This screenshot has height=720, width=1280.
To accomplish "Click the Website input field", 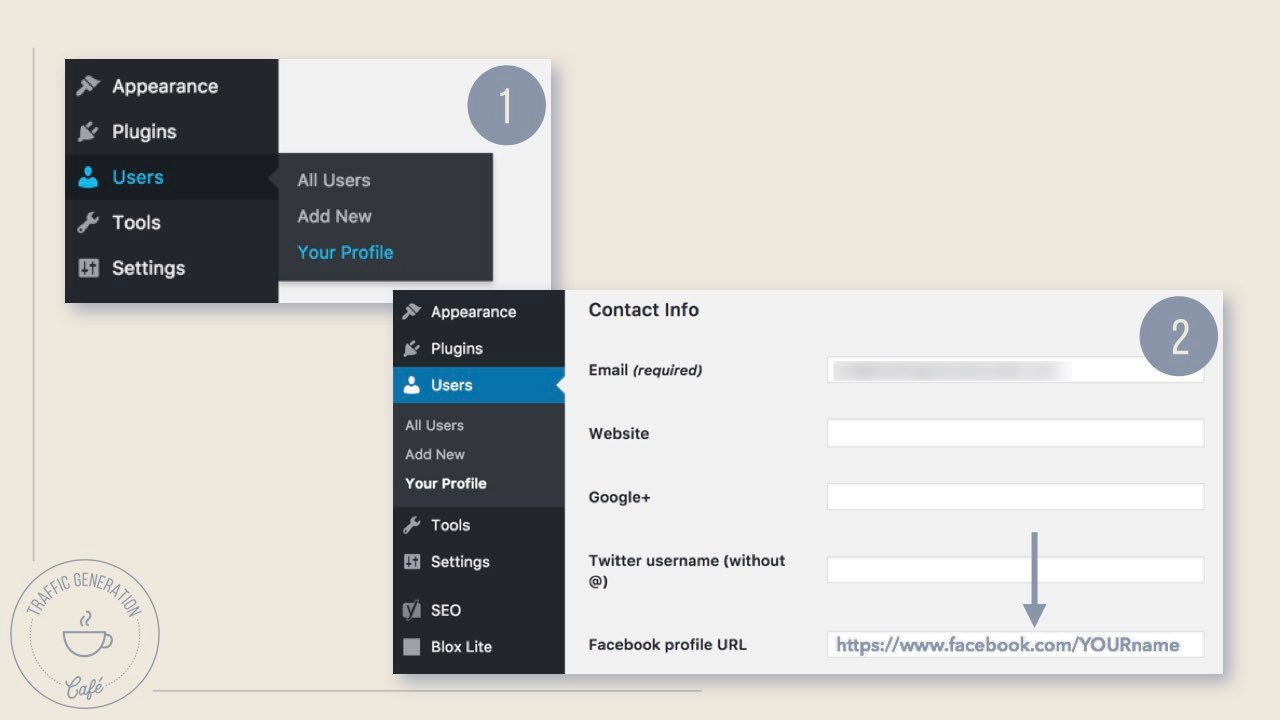I will point(1014,432).
